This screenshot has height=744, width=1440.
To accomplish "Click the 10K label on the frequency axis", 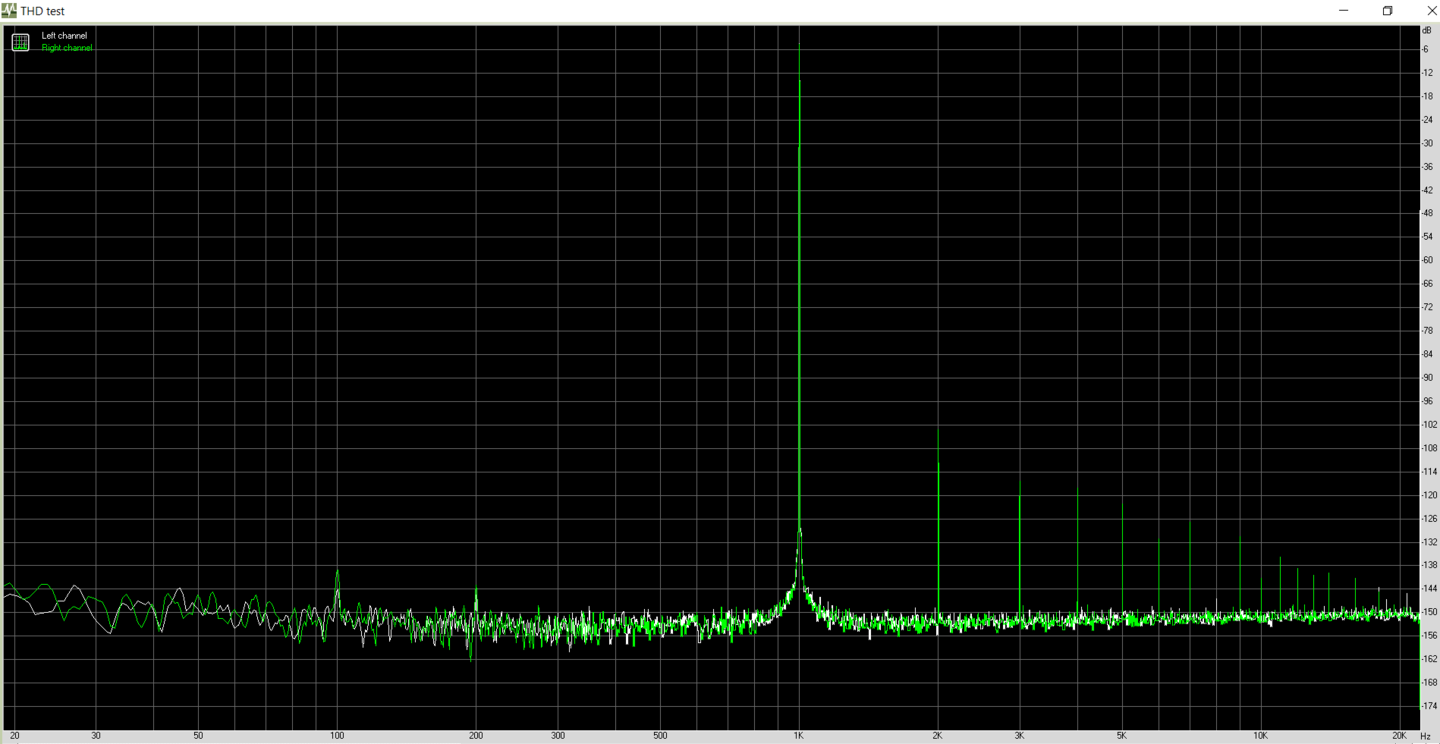I will [1260, 736].
